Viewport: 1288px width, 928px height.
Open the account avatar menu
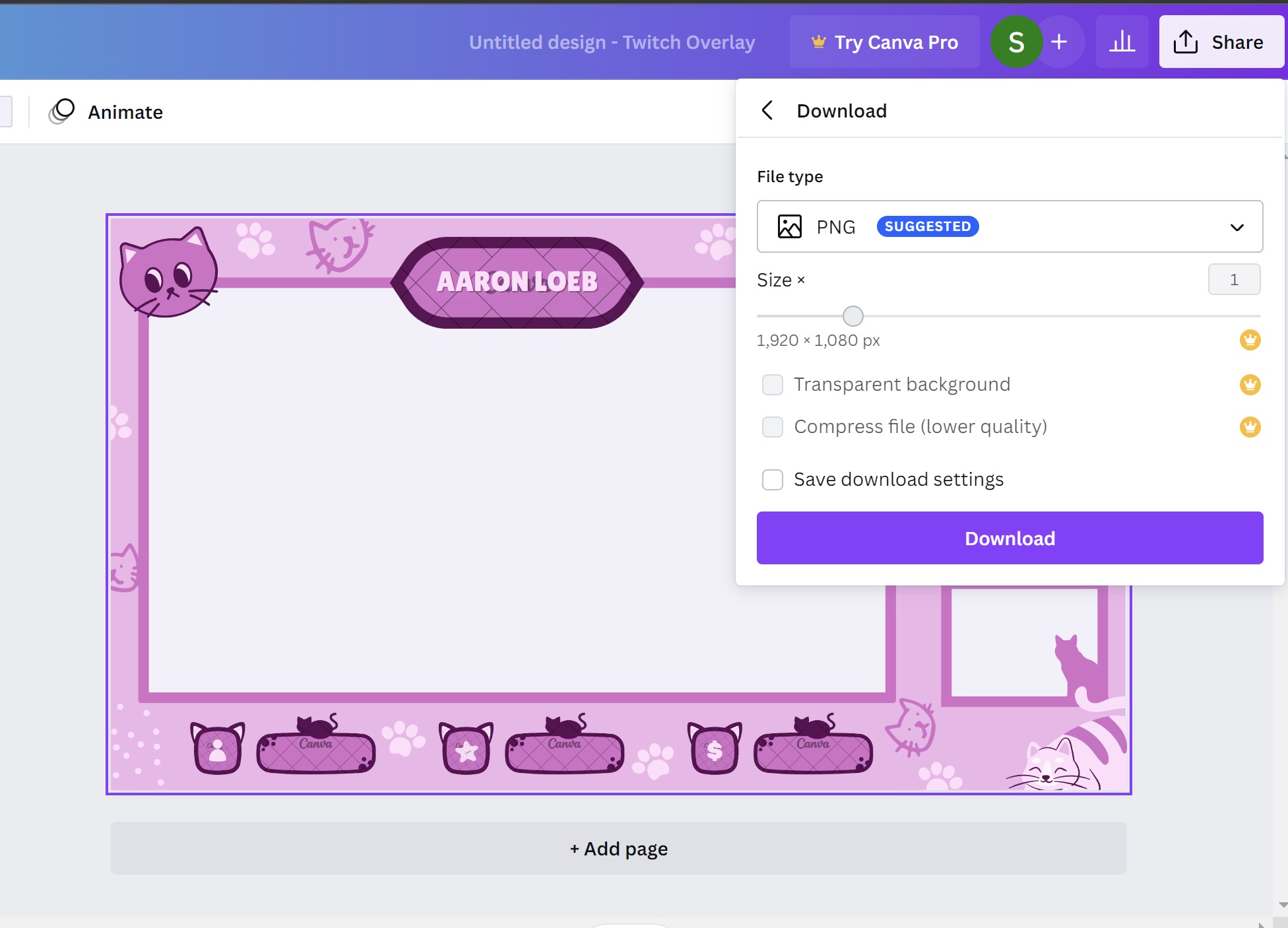click(1016, 42)
